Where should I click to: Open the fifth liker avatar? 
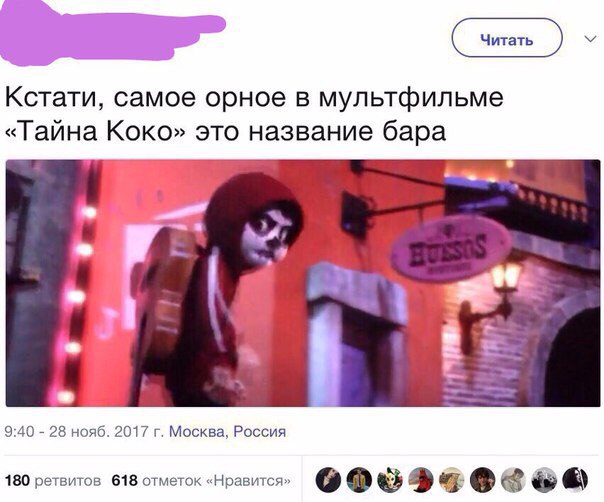point(451,480)
